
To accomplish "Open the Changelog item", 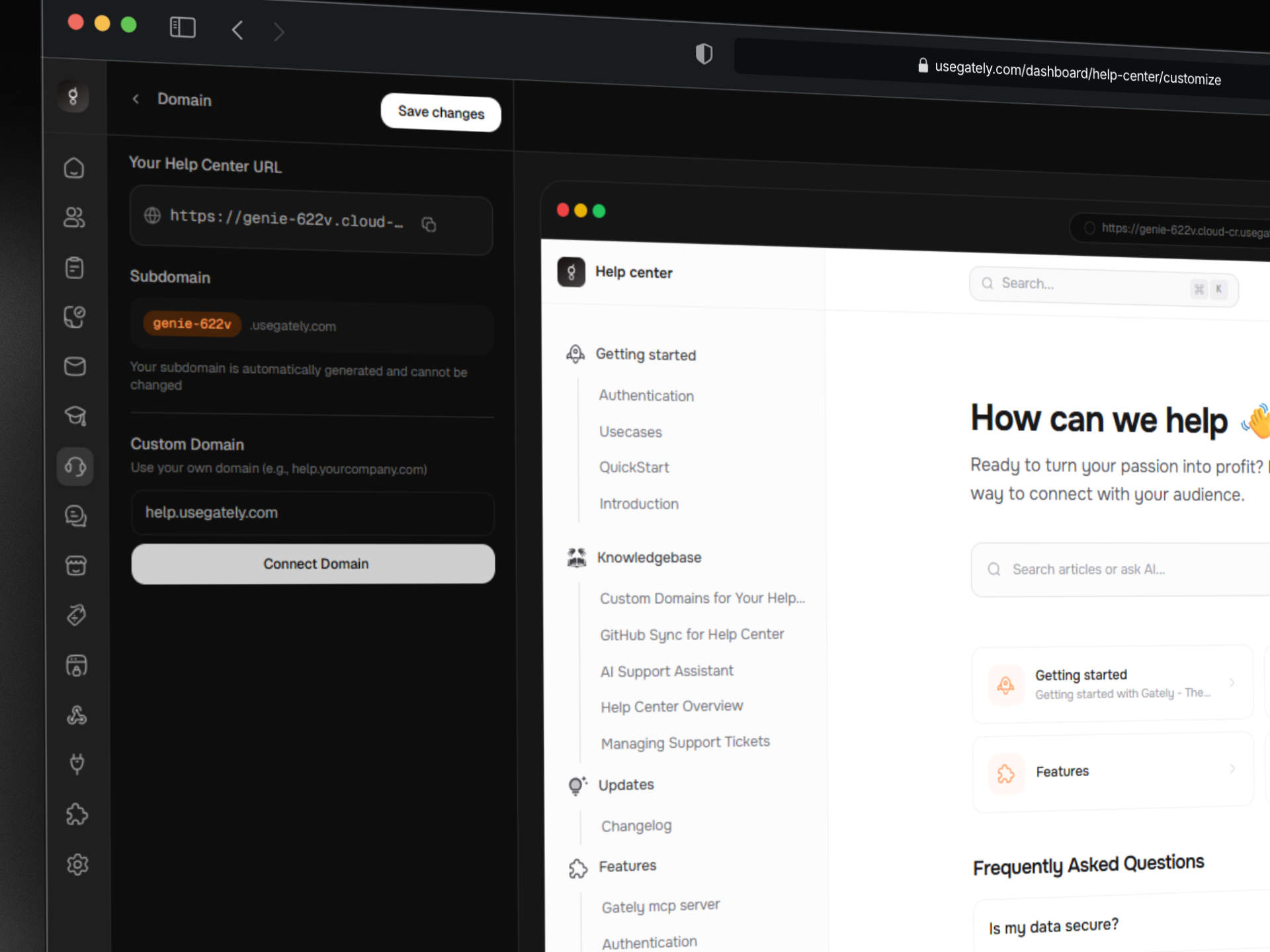I will [636, 826].
